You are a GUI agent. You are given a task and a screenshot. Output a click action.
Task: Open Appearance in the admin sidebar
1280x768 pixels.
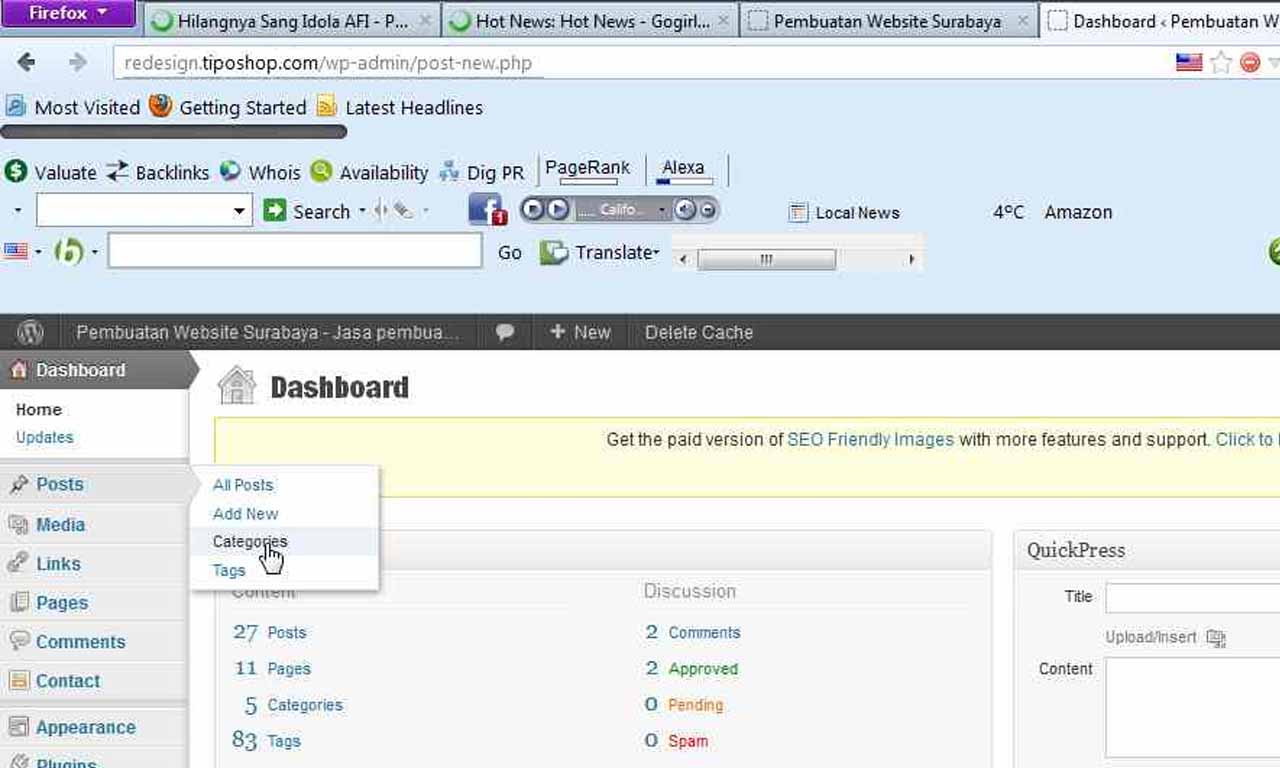[x=85, y=728]
